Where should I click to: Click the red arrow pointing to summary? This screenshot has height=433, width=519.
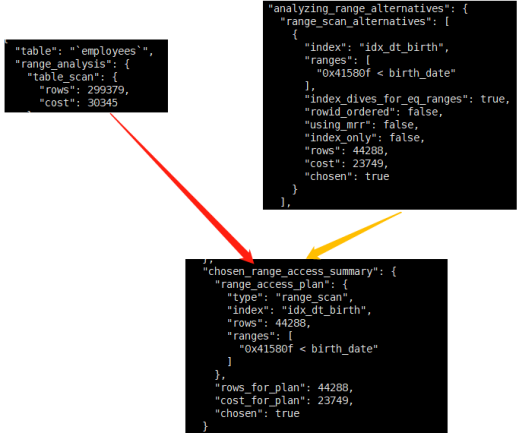[x=182, y=187]
